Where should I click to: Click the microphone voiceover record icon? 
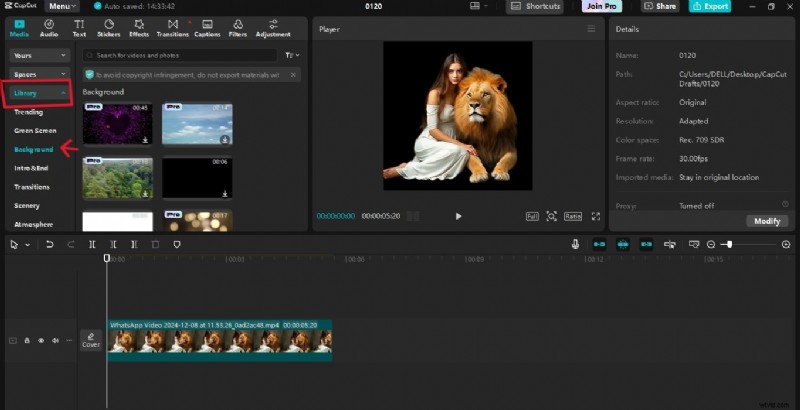tap(575, 244)
